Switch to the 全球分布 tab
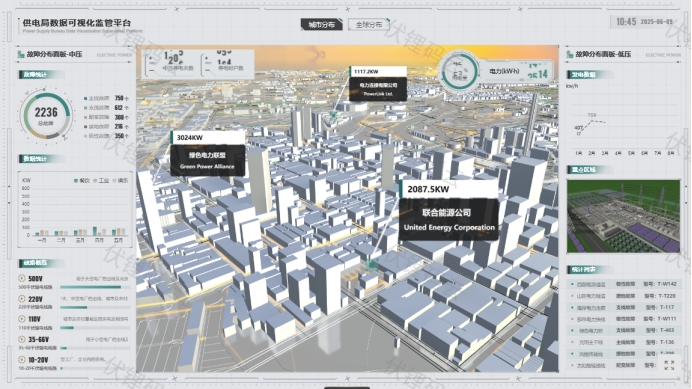 pos(369,24)
